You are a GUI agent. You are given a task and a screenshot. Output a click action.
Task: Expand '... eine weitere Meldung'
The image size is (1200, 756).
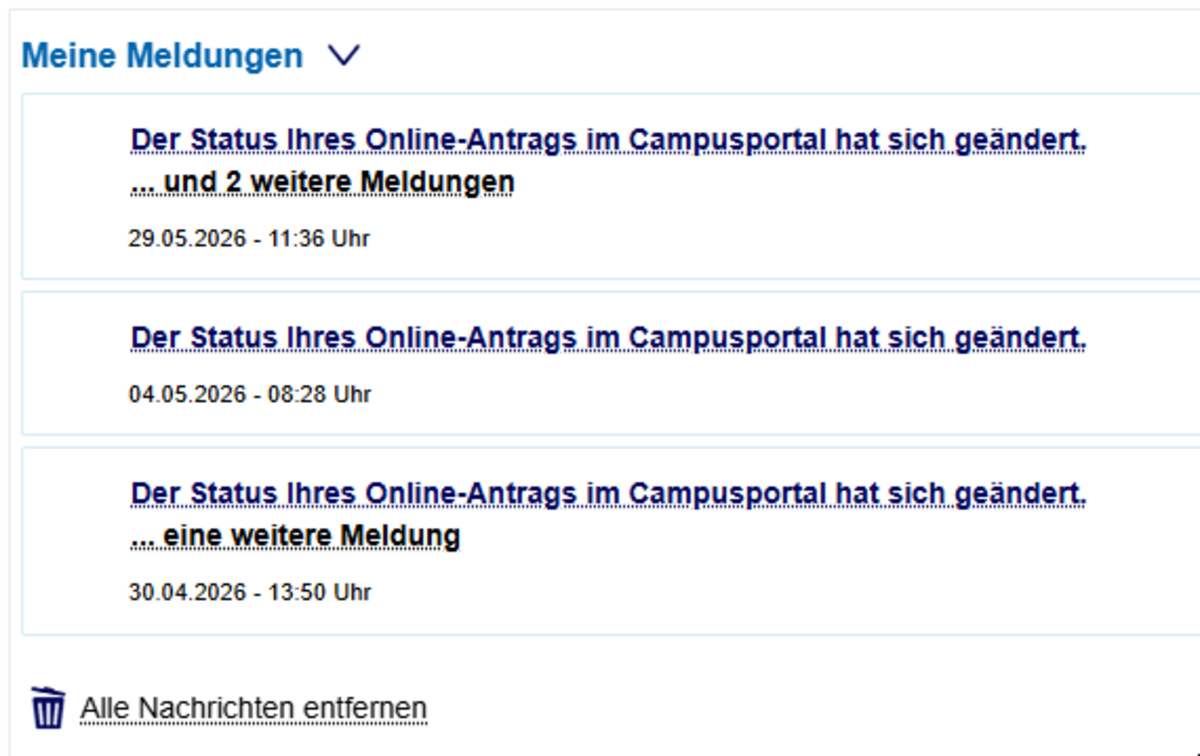295,536
